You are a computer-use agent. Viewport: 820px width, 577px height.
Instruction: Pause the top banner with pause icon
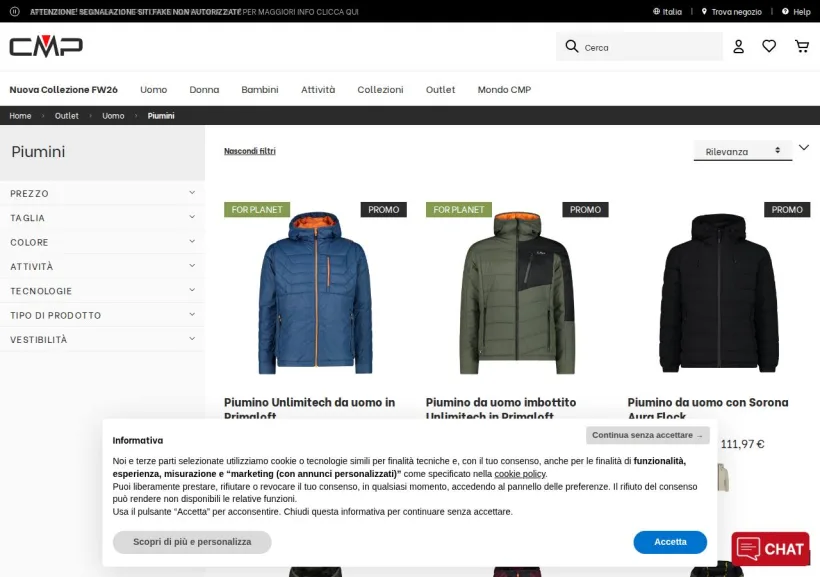coord(15,11)
